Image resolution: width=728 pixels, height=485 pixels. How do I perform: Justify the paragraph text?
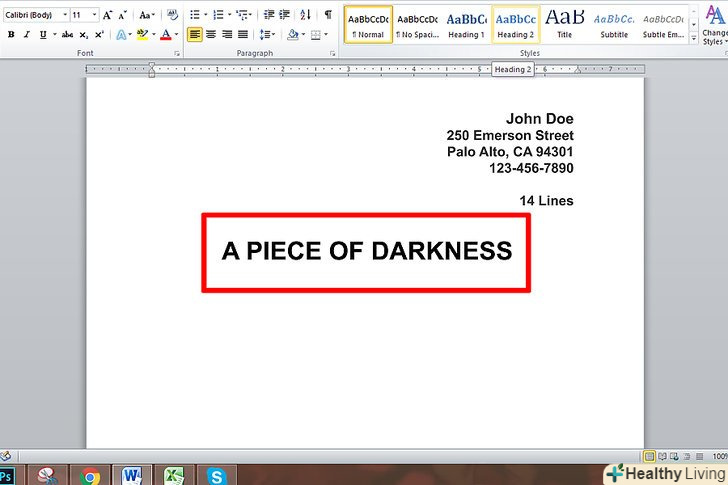243,34
